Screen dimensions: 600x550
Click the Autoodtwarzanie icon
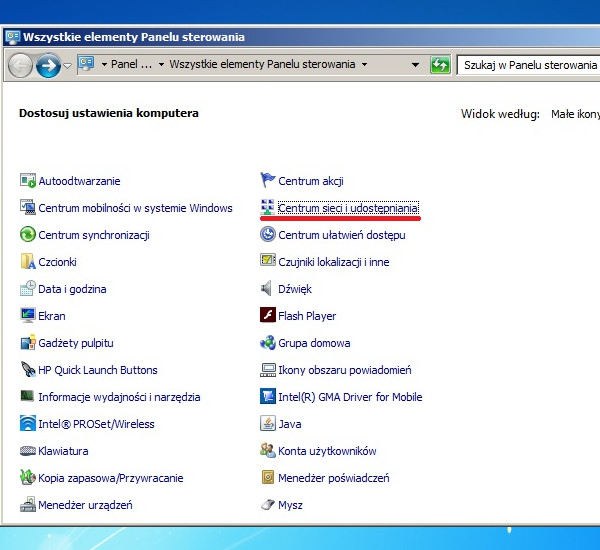[28, 181]
